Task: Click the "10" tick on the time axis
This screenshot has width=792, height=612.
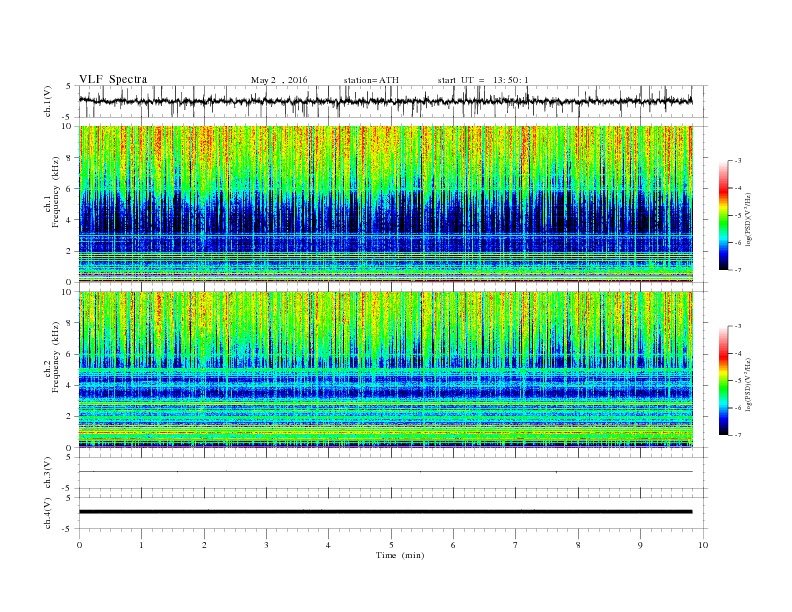Action: pyautogui.click(x=703, y=545)
